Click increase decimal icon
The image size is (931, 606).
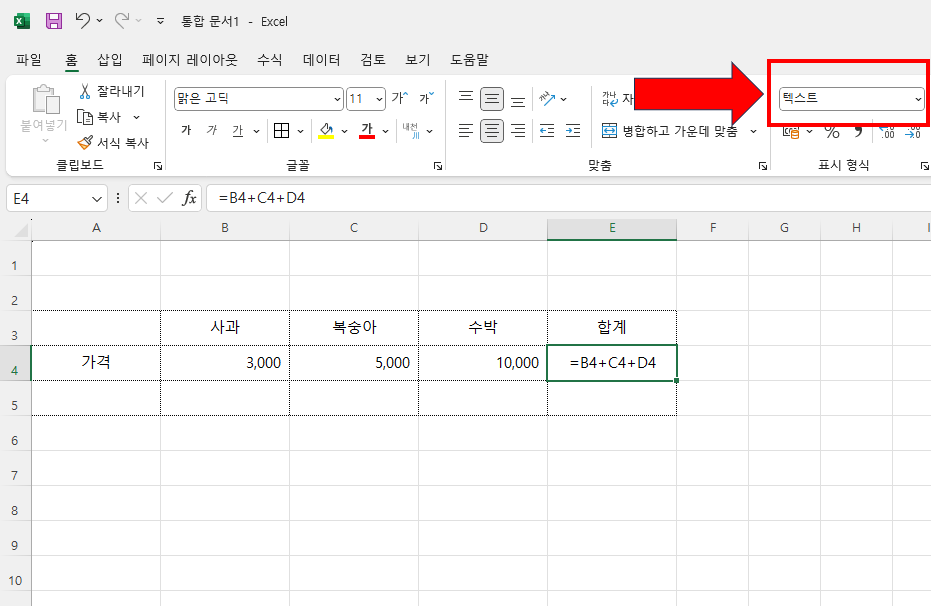tap(886, 132)
